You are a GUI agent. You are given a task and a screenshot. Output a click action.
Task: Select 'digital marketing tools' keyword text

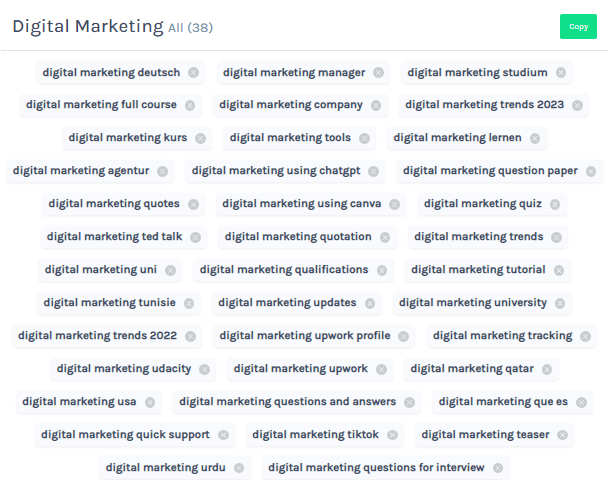tap(290, 138)
